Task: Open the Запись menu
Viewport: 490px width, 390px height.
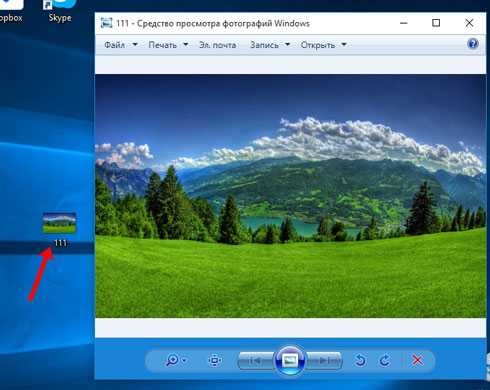Action: pos(264,45)
